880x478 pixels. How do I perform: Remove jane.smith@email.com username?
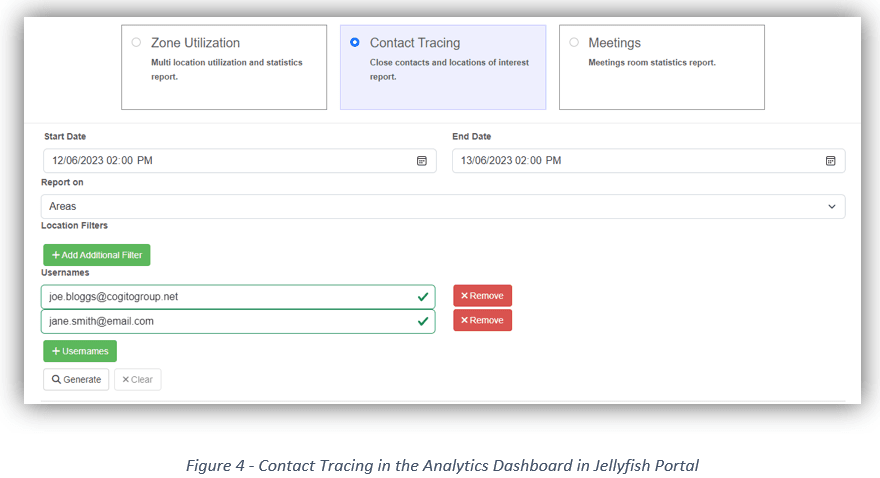(482, 320)
